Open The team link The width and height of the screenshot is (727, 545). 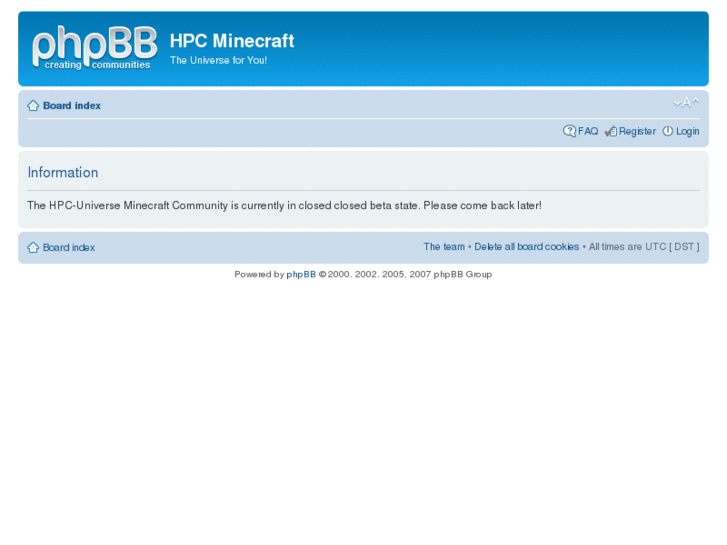click(x=444, y=247)
